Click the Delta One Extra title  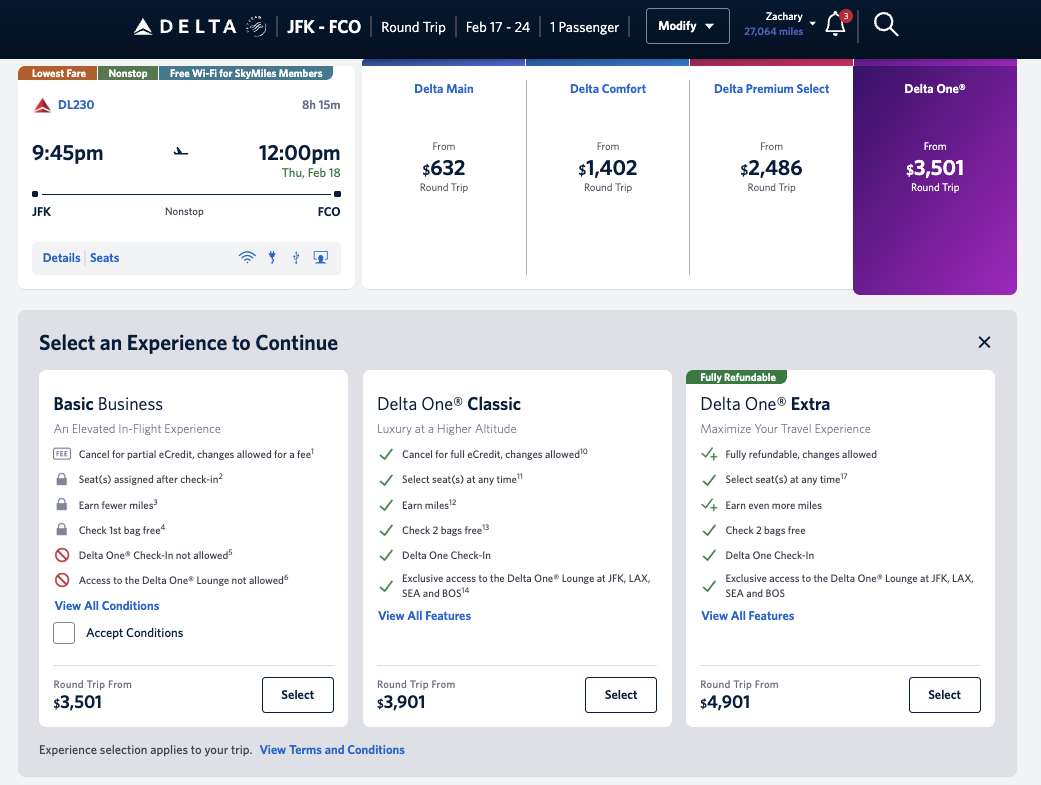765,404
